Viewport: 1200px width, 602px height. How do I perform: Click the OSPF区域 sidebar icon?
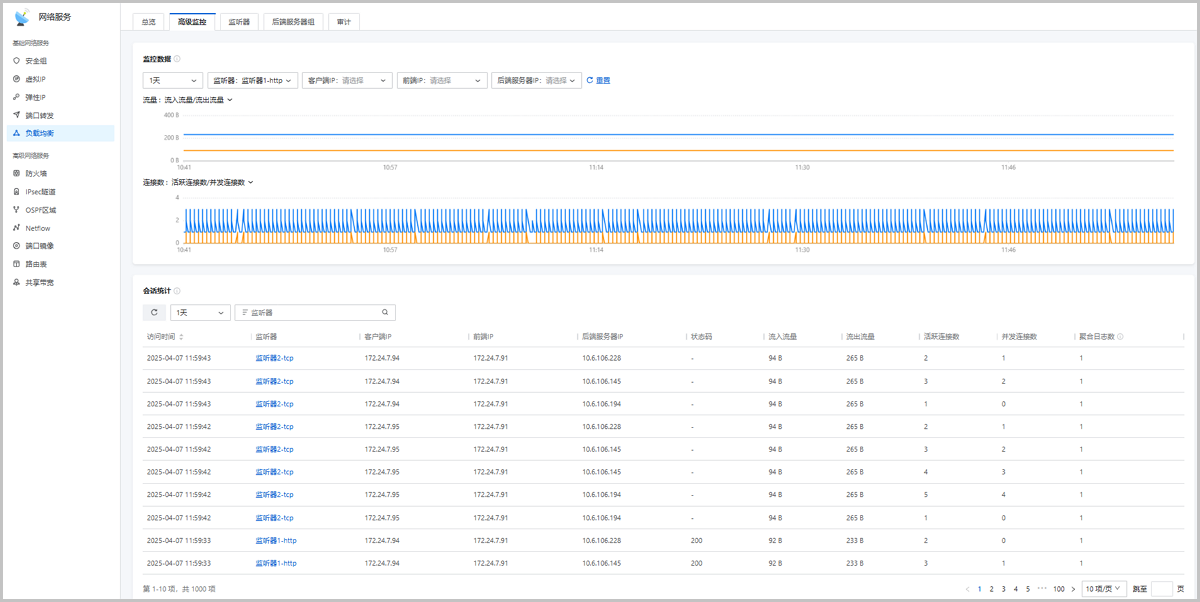(16, 210)
